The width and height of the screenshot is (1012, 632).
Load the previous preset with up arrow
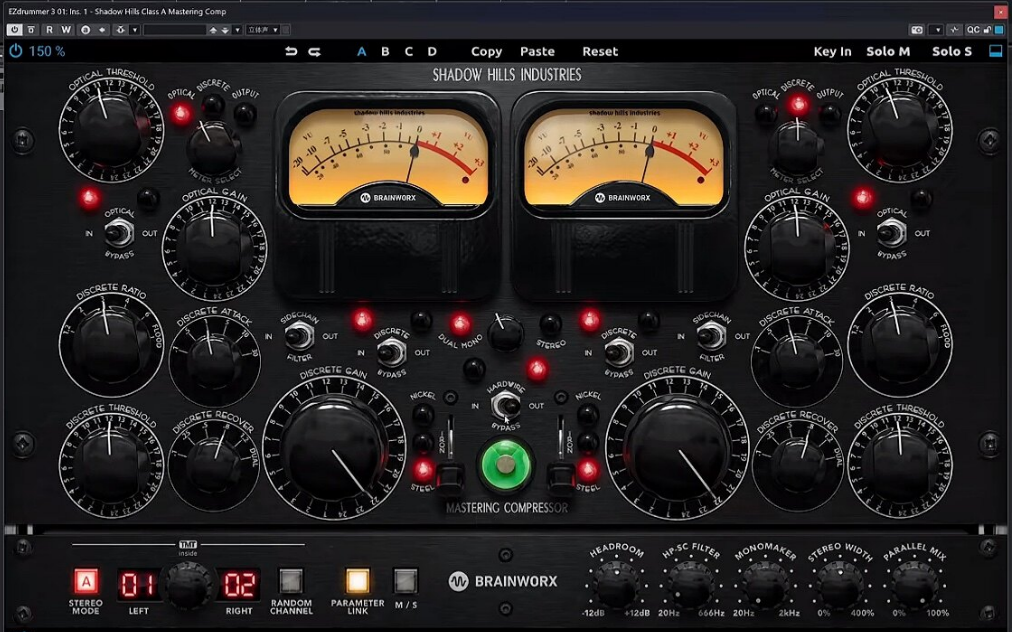[213, 30]
